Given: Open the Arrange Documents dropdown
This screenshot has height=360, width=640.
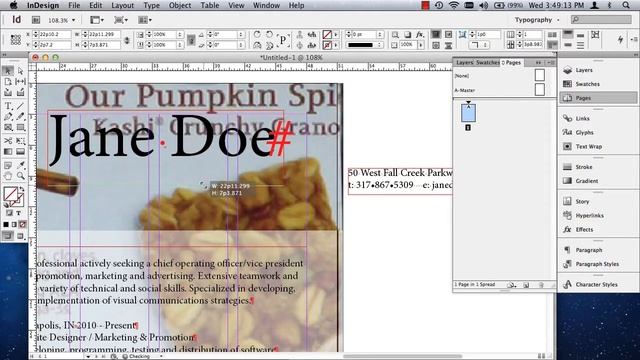Looking at the screenshot, I should (145, 20).
